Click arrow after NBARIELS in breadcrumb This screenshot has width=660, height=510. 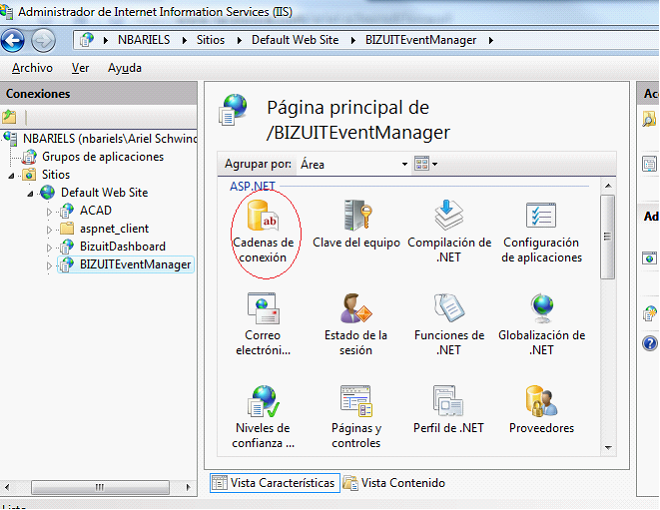coord(184,40)
